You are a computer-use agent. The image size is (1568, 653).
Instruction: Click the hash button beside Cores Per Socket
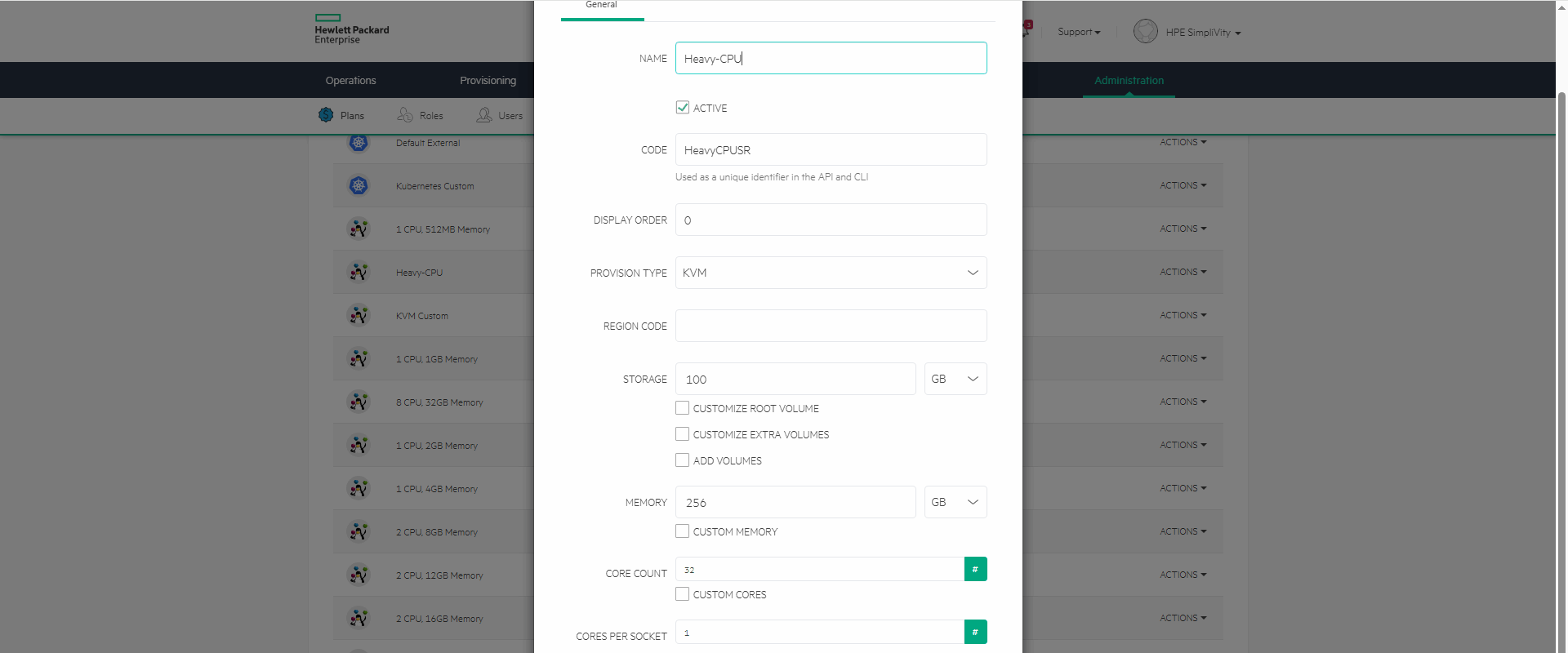[x=975, y=633]
